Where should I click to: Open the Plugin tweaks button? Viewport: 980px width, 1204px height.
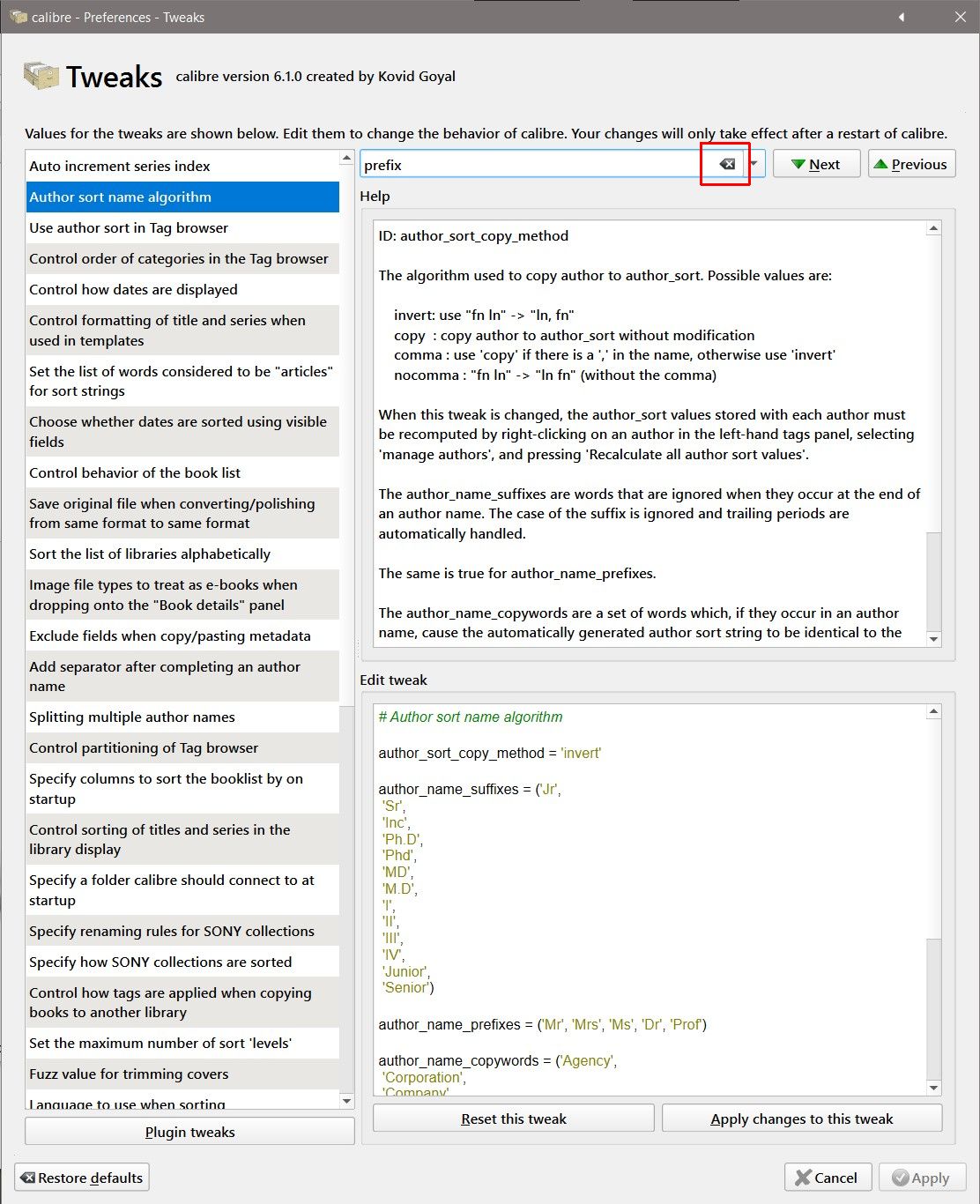[189, 1132]
